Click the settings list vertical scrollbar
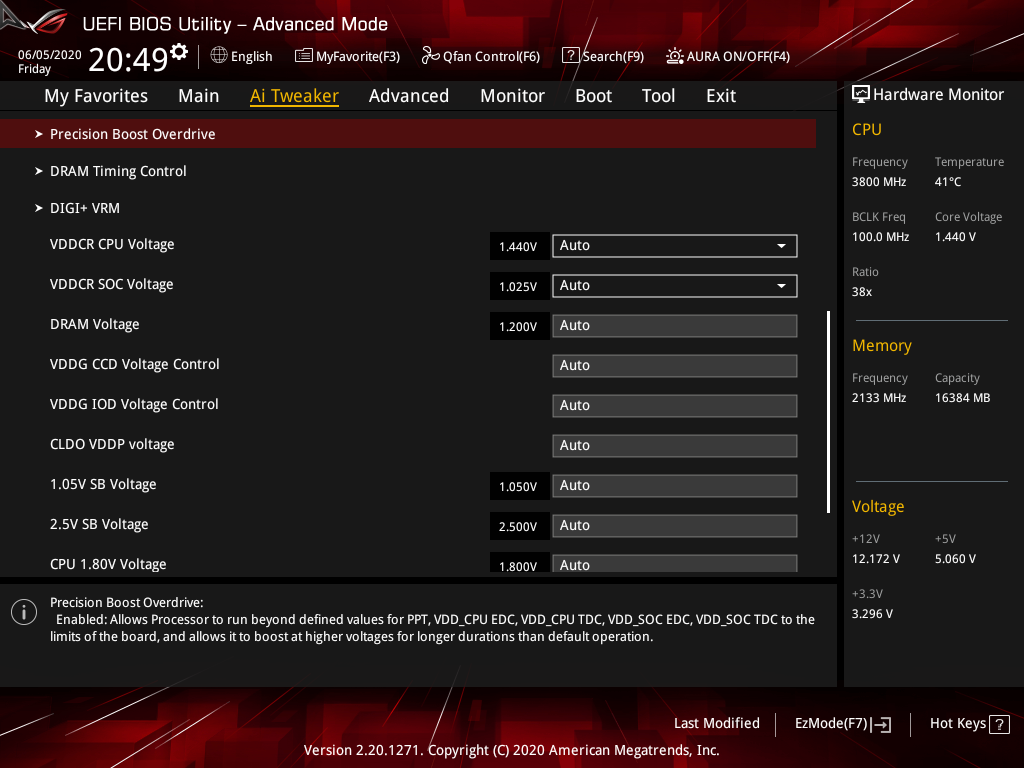The height and width of the screenshot is (768, 1024). [828, 411]
